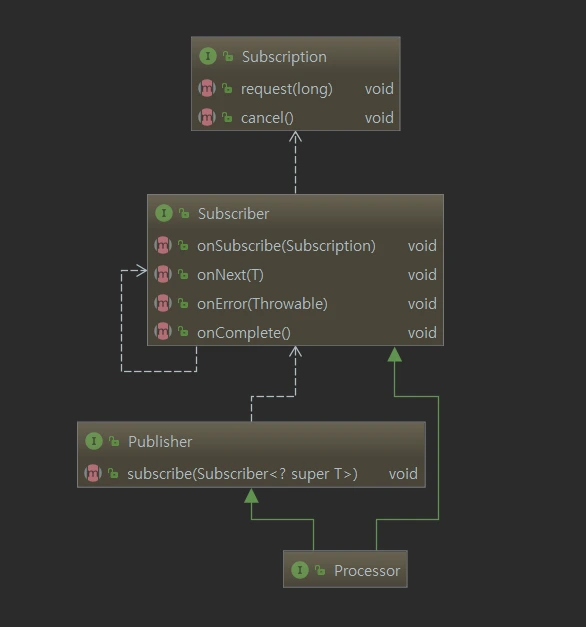This screenshot has height=627, width=586.
Task: Click the dashed arrowhead pointing to Subscription
Action: pos(295,137)
